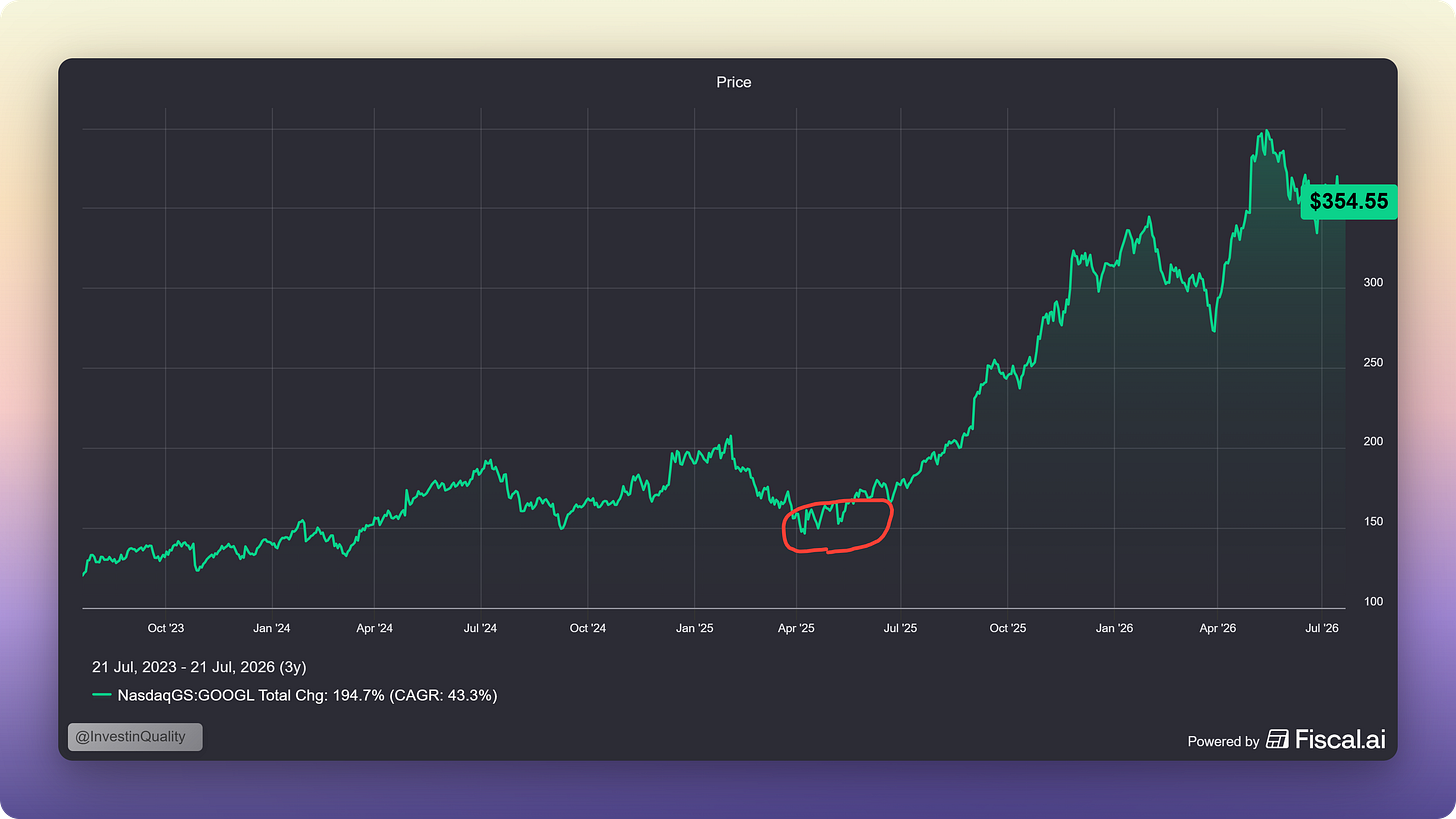
Task: Click the Jul '26 x-axis label
Action: (x=1323, y=628)
